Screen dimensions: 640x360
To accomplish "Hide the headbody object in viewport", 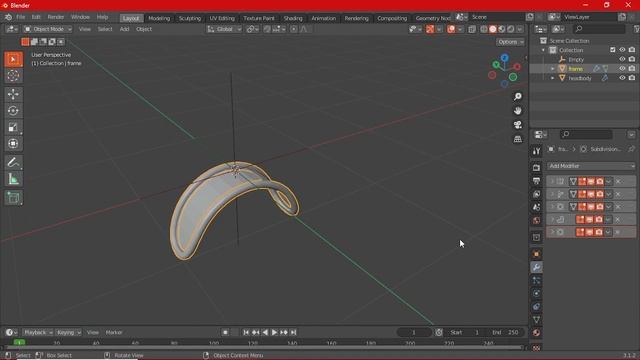I will 622,78.
